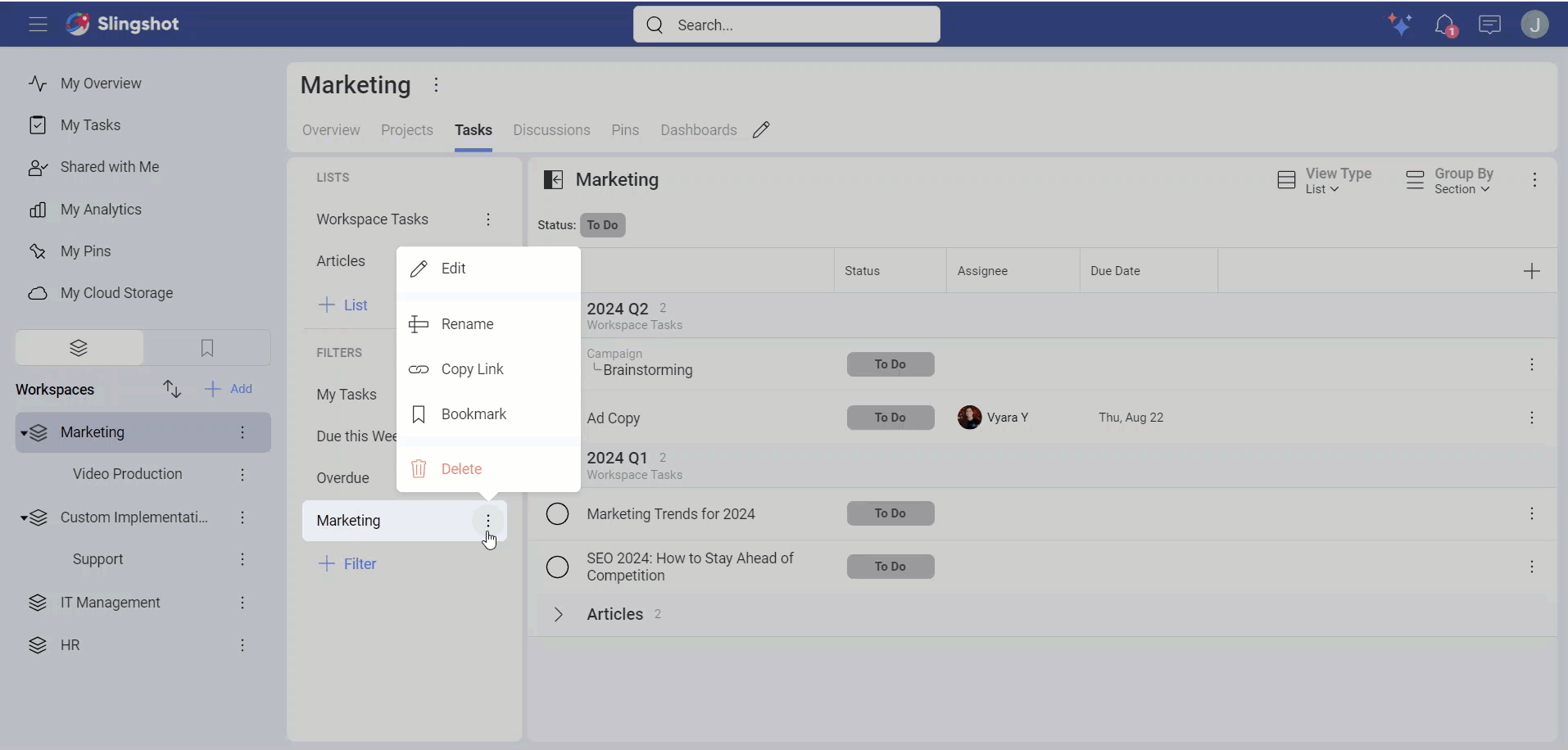The image size is (1568, 750).
Task: Open the notifications bell
Action: [1445, 25]
